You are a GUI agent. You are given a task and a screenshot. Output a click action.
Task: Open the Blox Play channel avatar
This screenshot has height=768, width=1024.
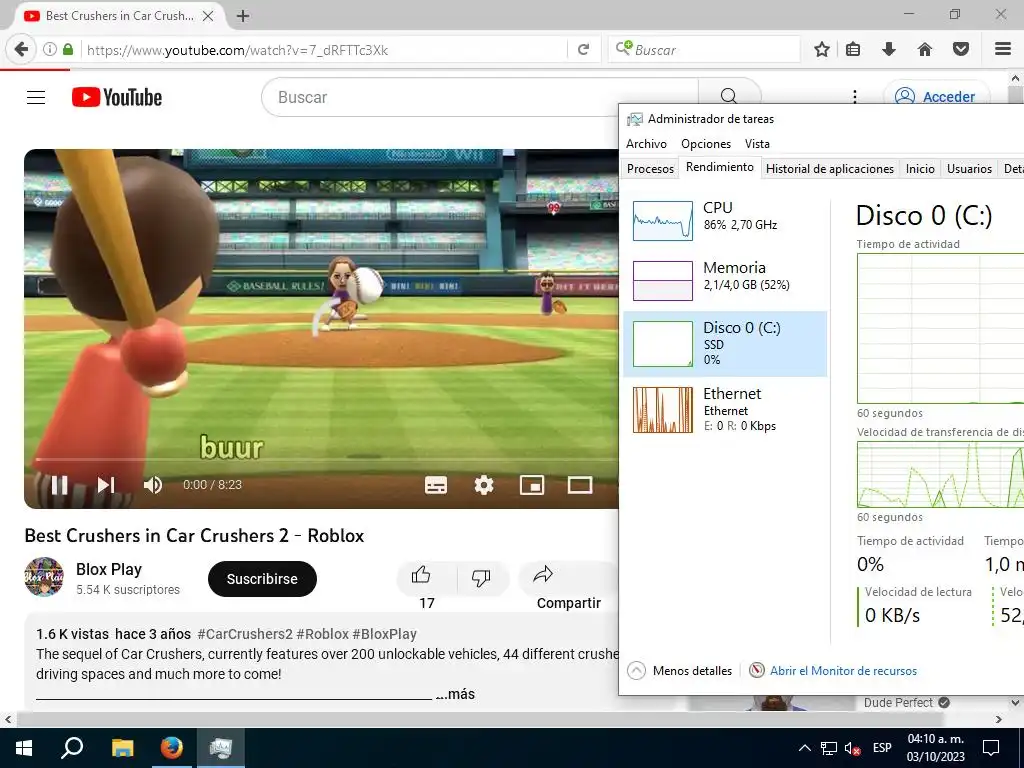(44, 577)
